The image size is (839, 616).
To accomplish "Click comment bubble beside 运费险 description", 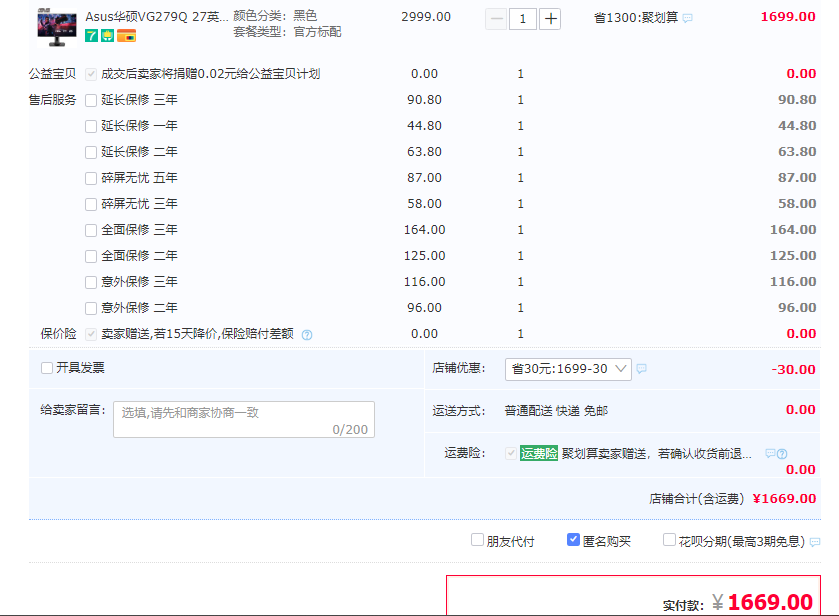I will click(770, 454).
